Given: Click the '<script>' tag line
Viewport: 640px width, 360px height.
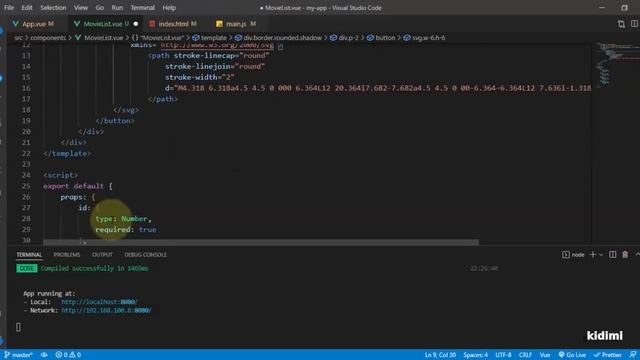Looking at the screenshot, I should 60,175.
